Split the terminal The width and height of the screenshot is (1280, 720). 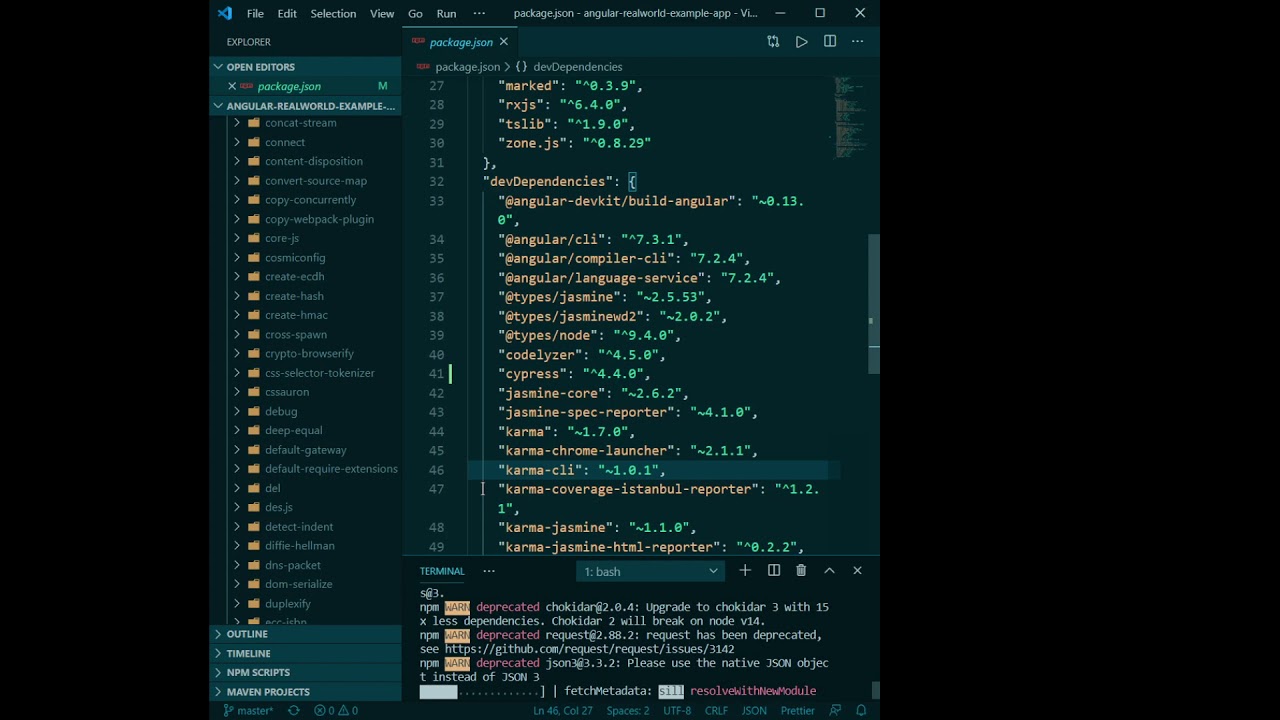coord(773,571)
